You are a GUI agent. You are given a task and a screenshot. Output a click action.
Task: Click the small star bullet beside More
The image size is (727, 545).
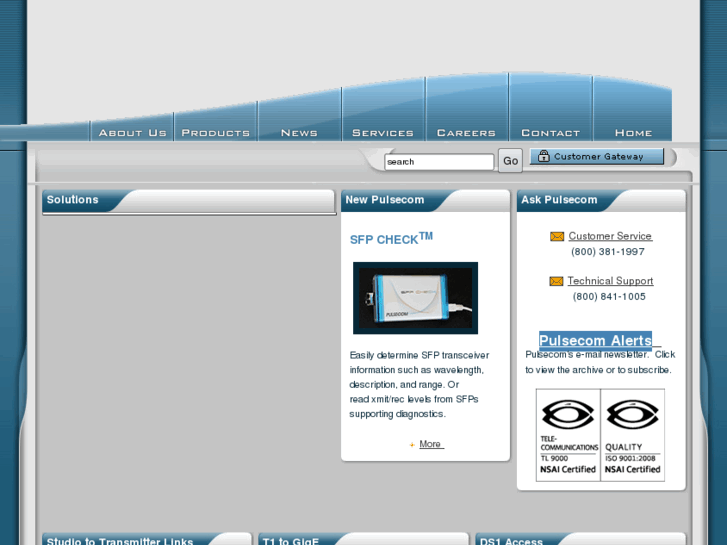coord(412,445)
